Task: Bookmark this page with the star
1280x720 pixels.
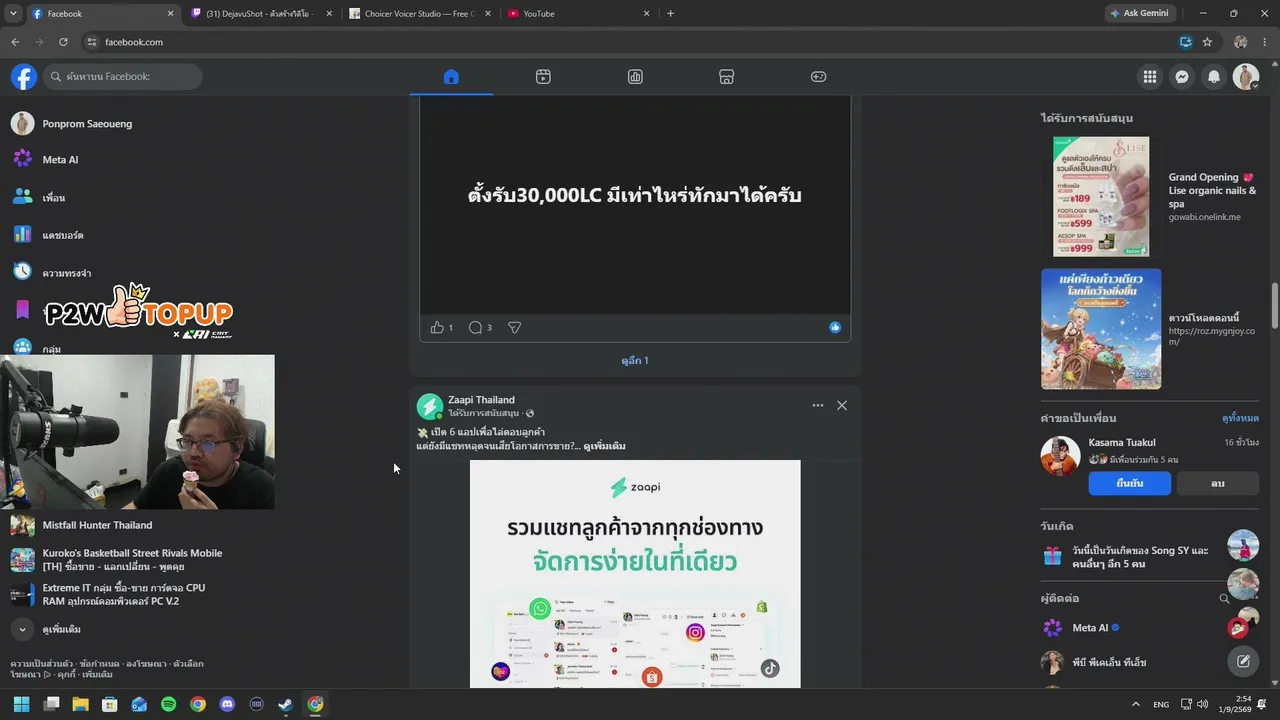Action: click(x=1207, y=42)
